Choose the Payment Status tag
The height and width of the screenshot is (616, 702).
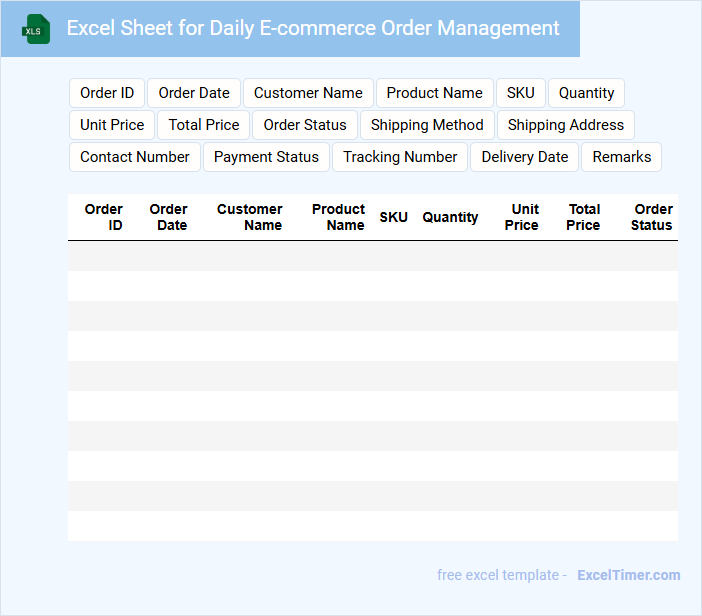point(266,157)
